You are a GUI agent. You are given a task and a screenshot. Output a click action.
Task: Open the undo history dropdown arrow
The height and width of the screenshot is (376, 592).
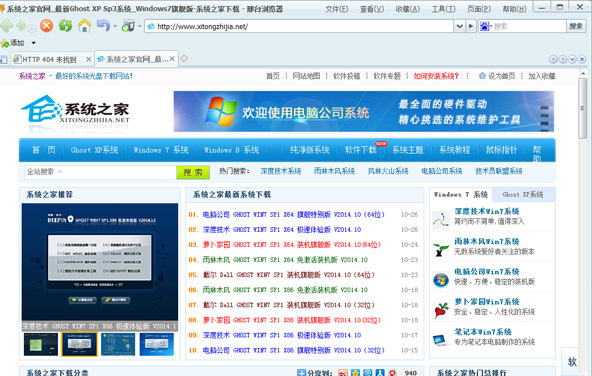coord(115,26)
